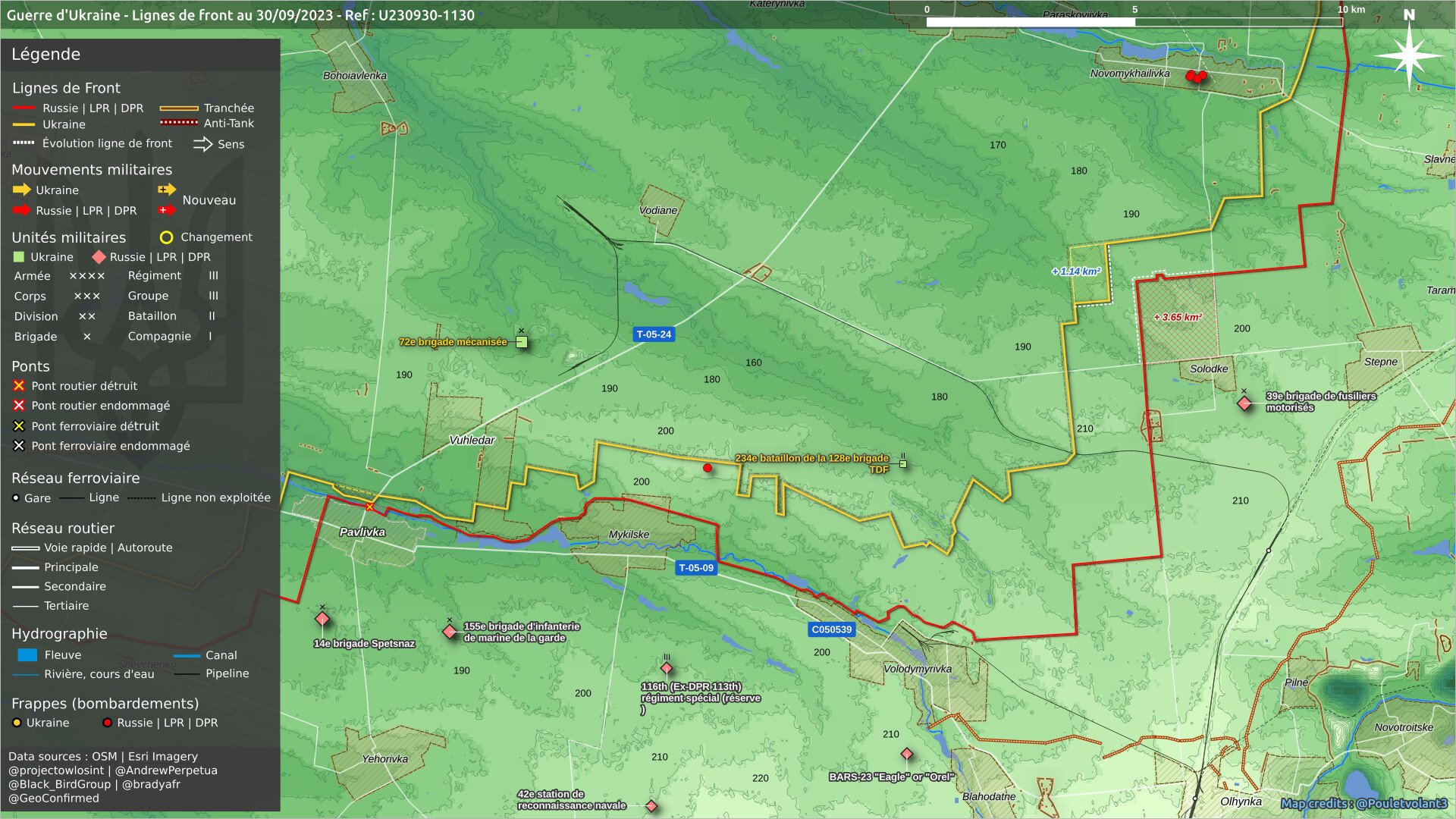Viewport: 1456px width, 819px height.
Task: Click the green Ukraine unit square swatch
Action: click(x=19, y=257)
